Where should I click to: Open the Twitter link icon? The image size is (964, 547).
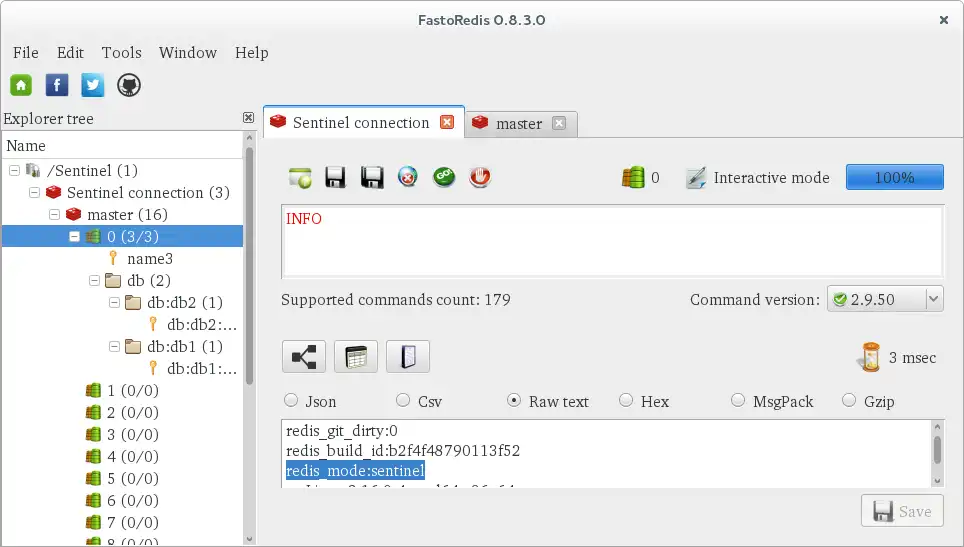[92, 85]
